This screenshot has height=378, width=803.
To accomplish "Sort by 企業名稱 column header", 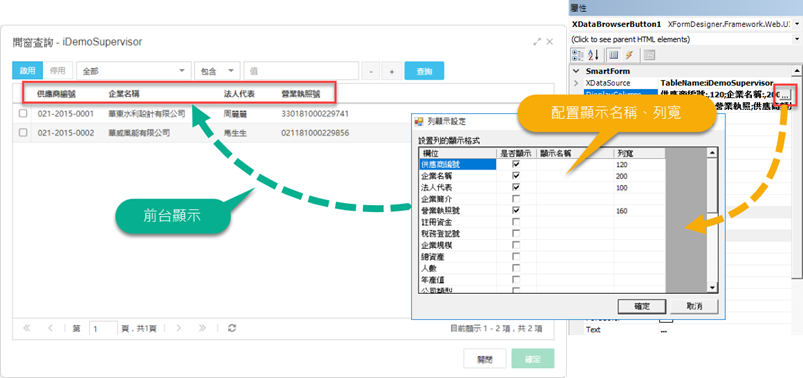I will click(x=123, y=94).
